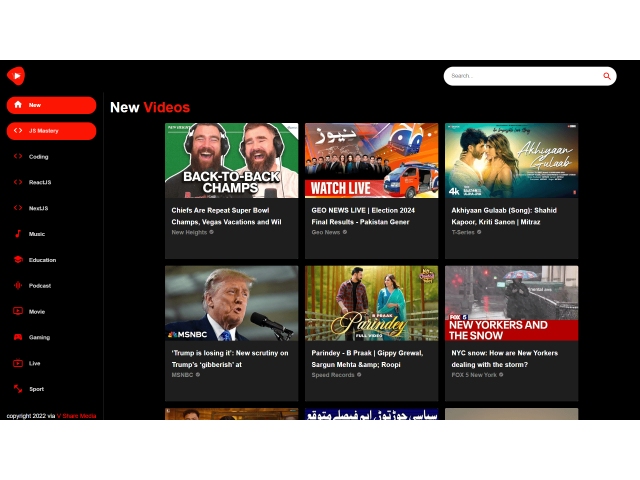
Task: Open the New Yorkers and the Snow thumbnail
Action: pos(511,302)
